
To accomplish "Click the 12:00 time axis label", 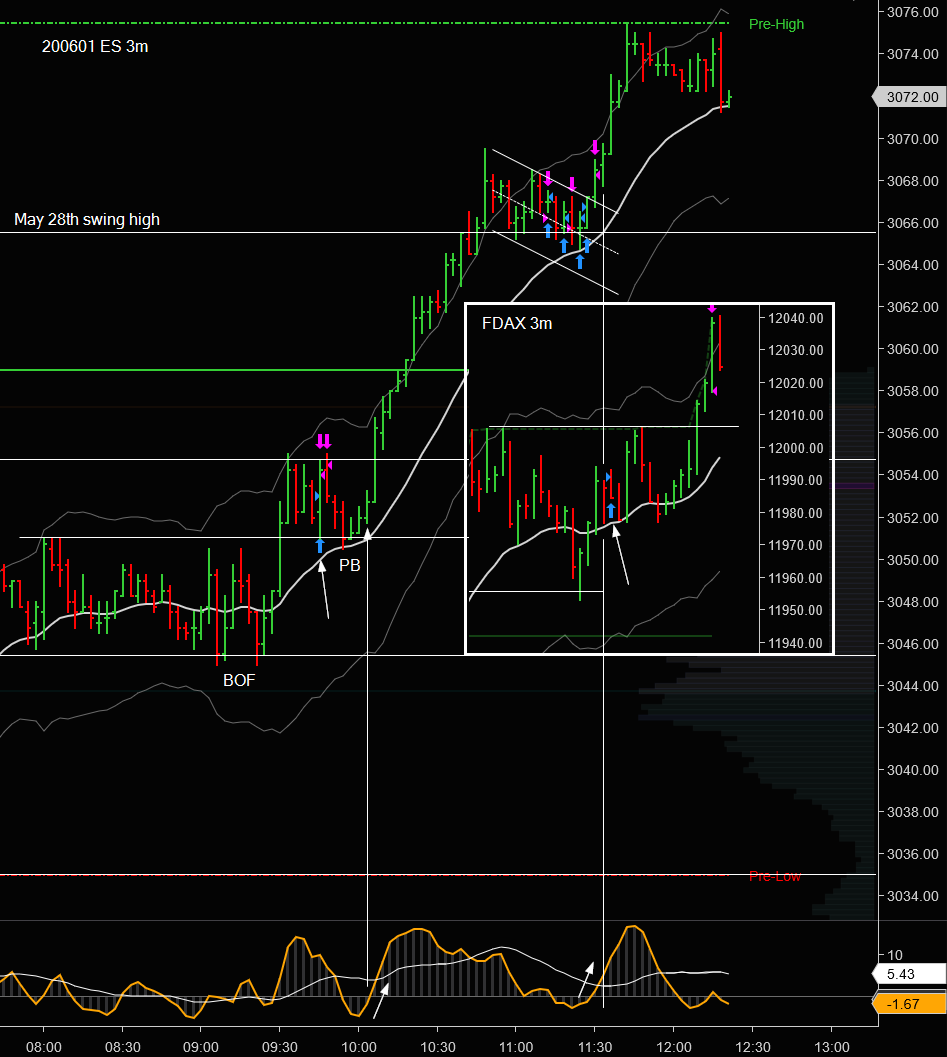I will tap(673, 1047).
